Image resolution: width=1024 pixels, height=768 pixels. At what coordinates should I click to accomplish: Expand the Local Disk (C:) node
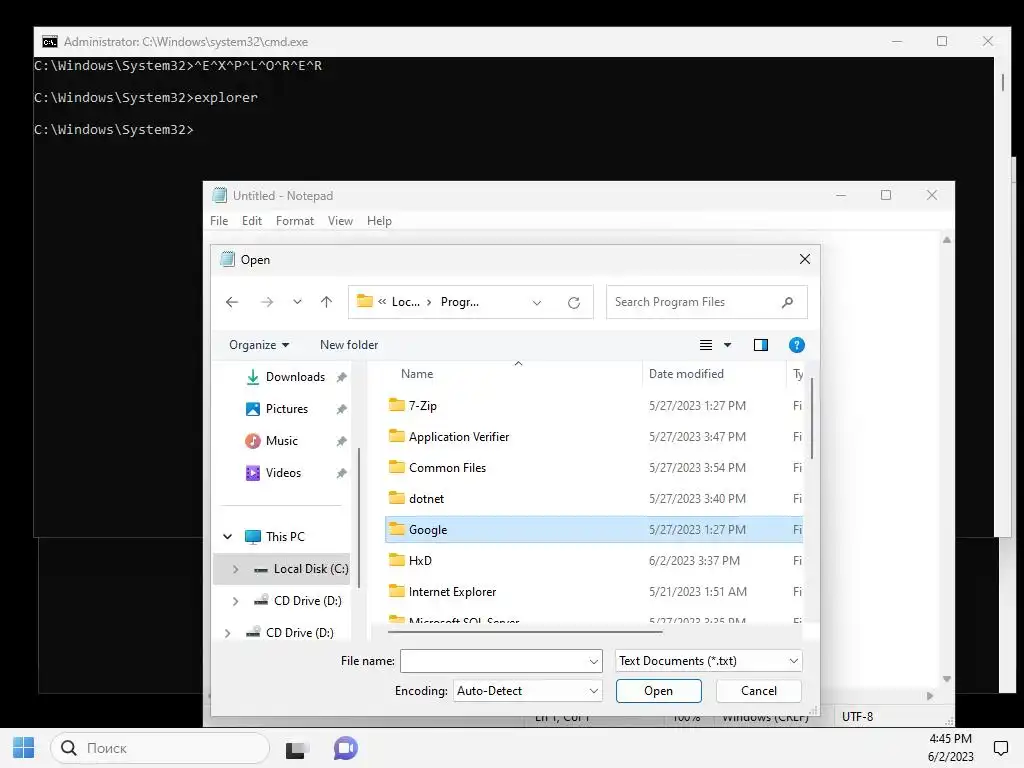[236, 569]
